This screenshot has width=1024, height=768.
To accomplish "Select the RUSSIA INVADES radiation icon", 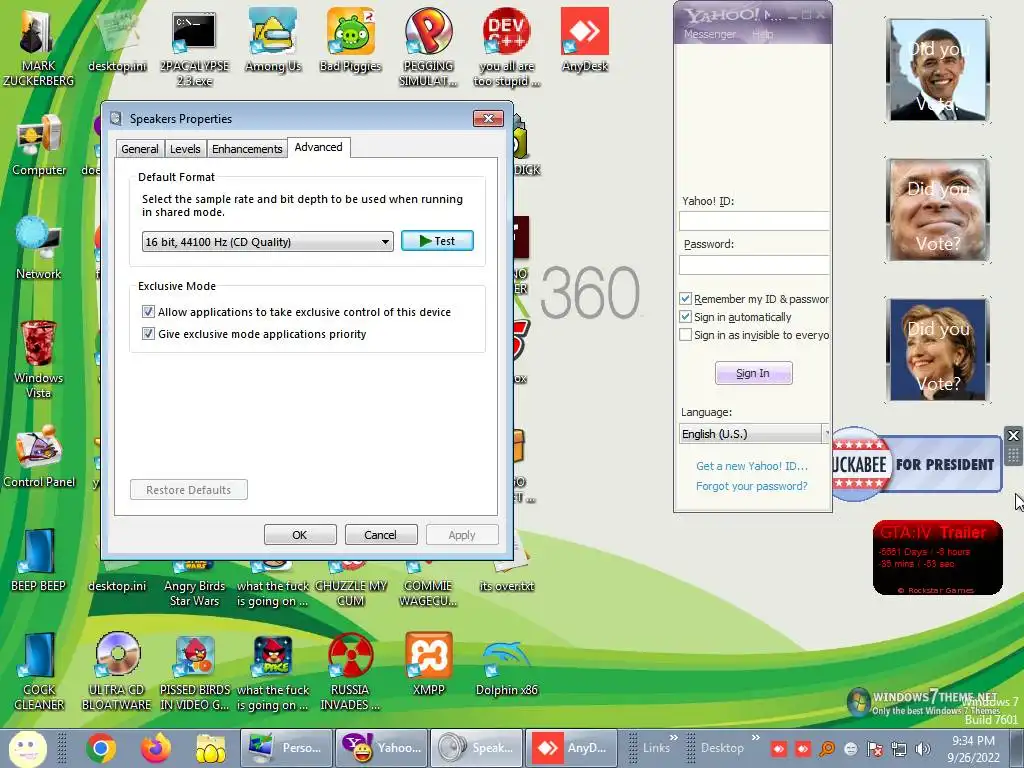I will 350,671.
